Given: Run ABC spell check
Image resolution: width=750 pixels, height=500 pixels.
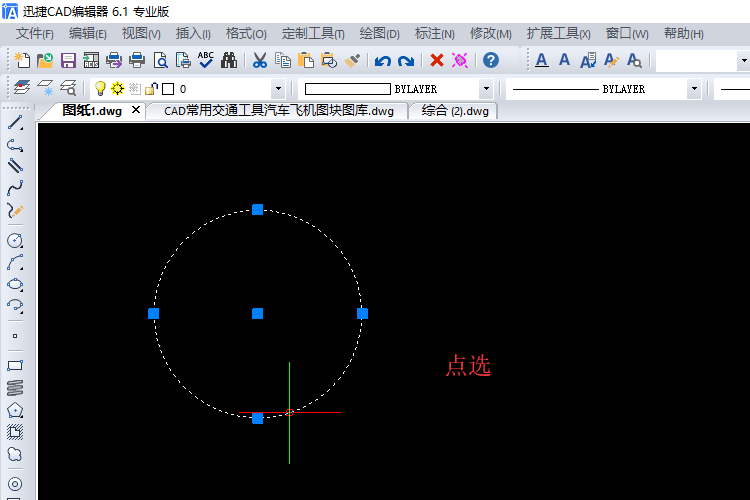Looking at the screenshot, I should click(x=206, y=60).
